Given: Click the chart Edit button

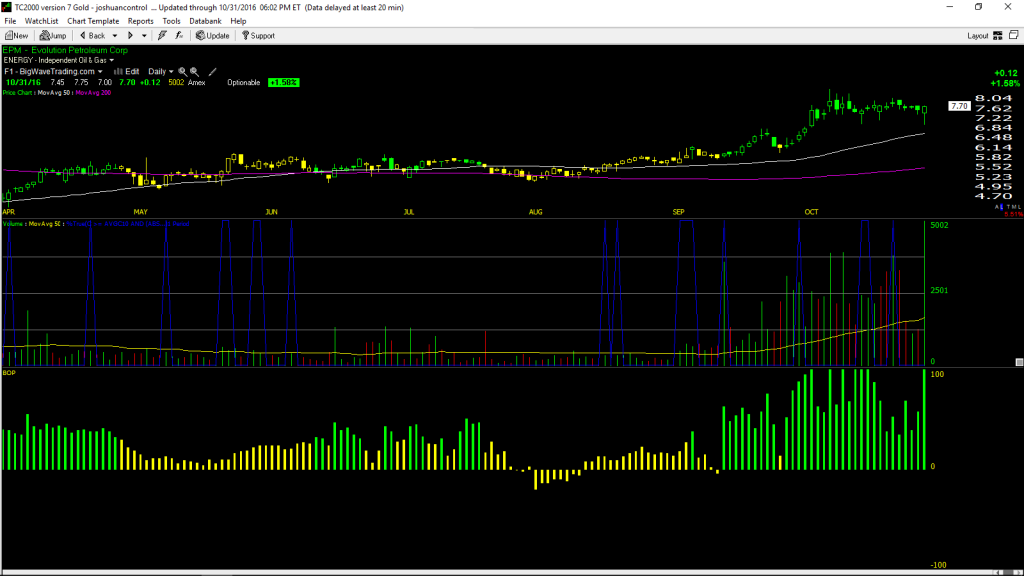Looking at the screenshot, I should (x=127, y=72).
